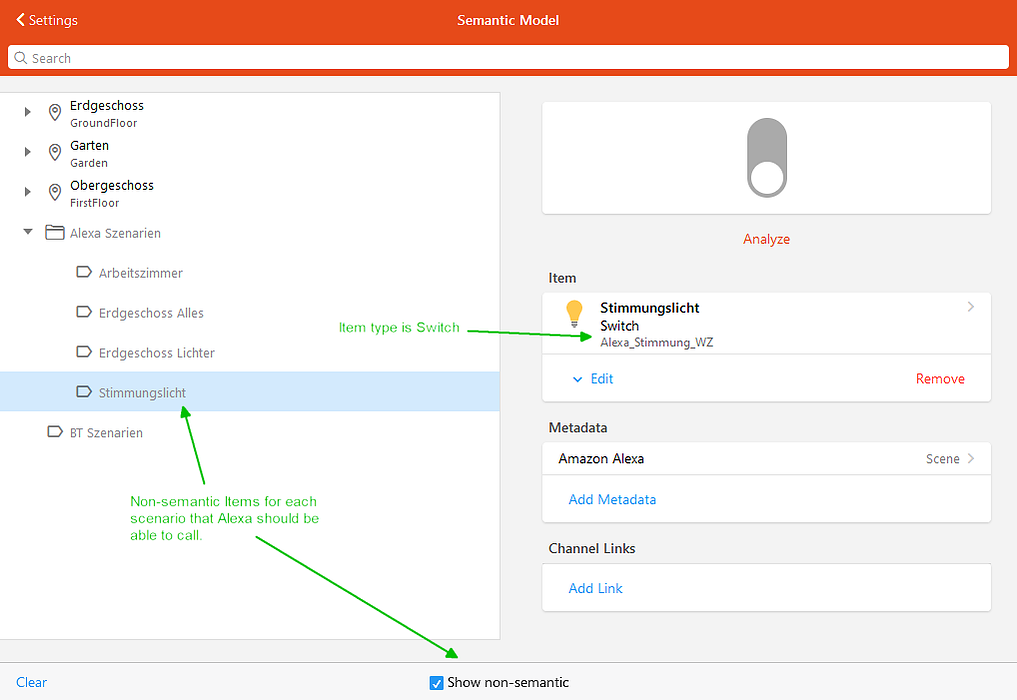
Task: Click the Clear button
Action: [x=31, y=682]
